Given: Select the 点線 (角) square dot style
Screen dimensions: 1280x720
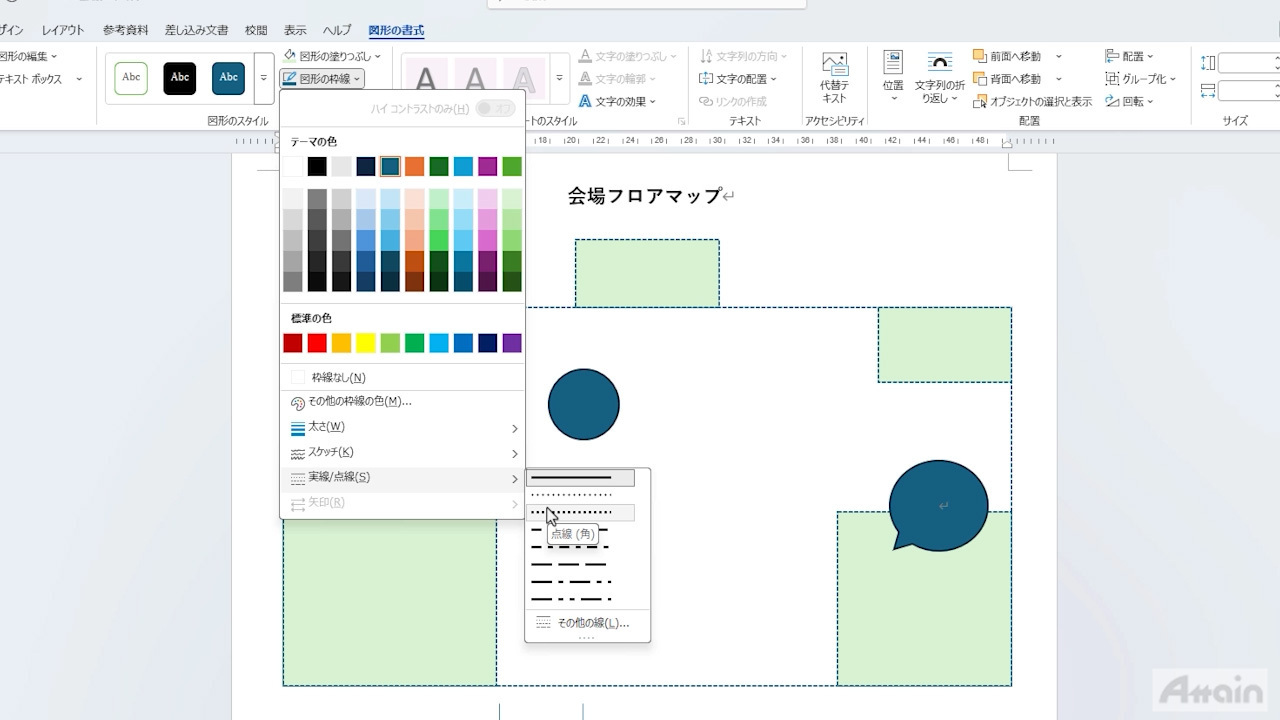Looking at the screenshot, I should pos(581,512).
